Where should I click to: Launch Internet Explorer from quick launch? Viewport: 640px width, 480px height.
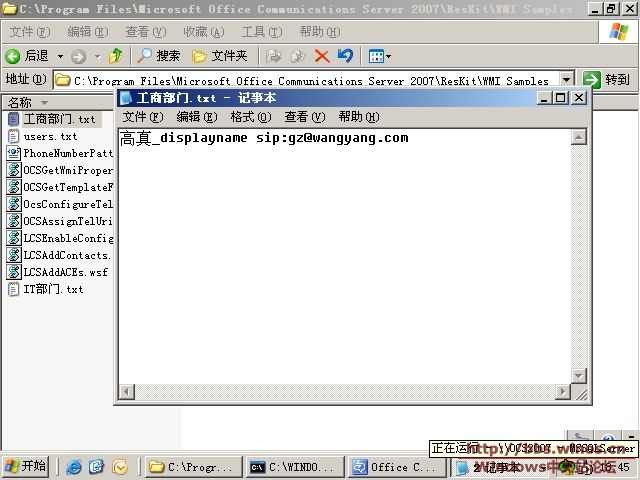[x=74, y=467]
